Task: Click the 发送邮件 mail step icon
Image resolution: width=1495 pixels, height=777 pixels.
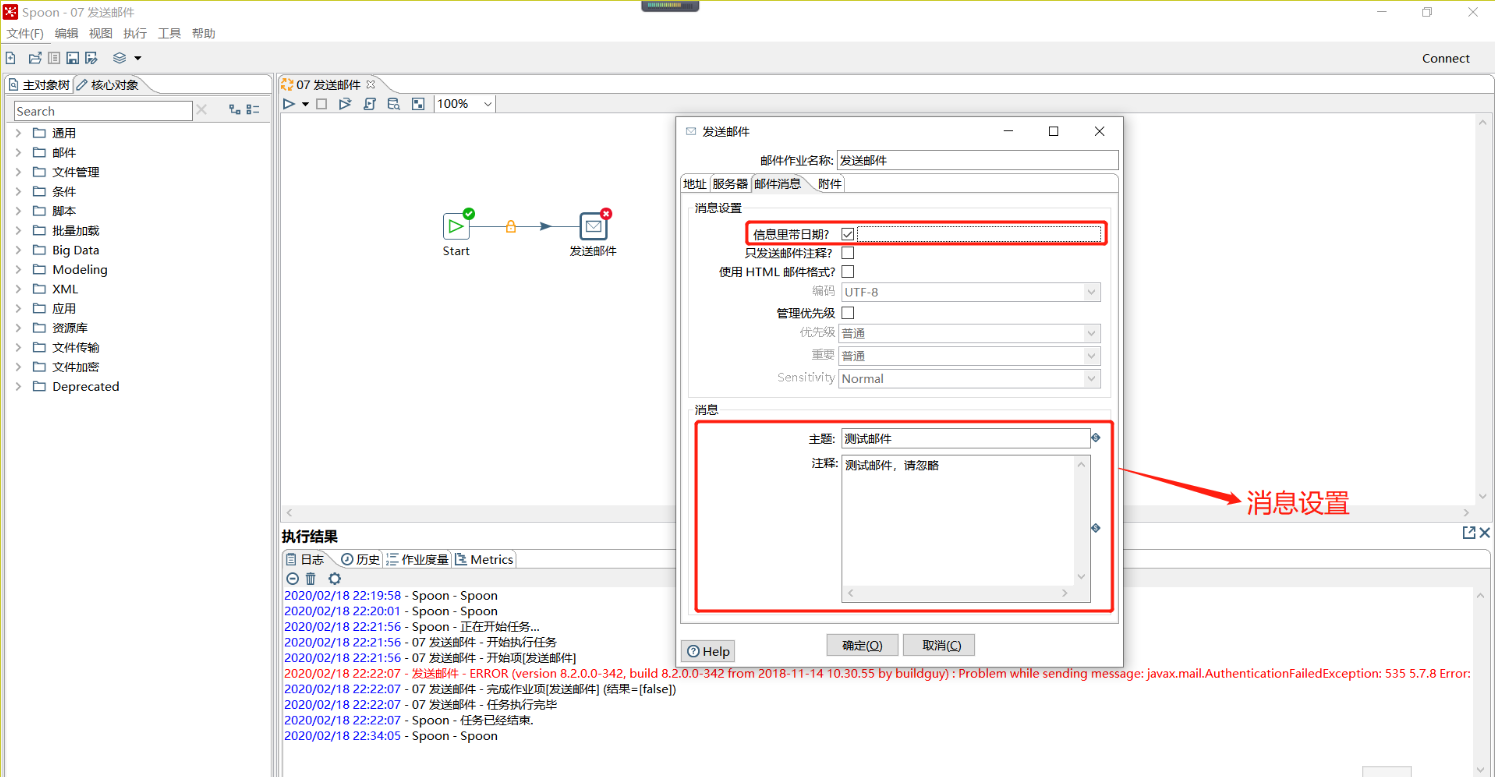Action: 594,226
